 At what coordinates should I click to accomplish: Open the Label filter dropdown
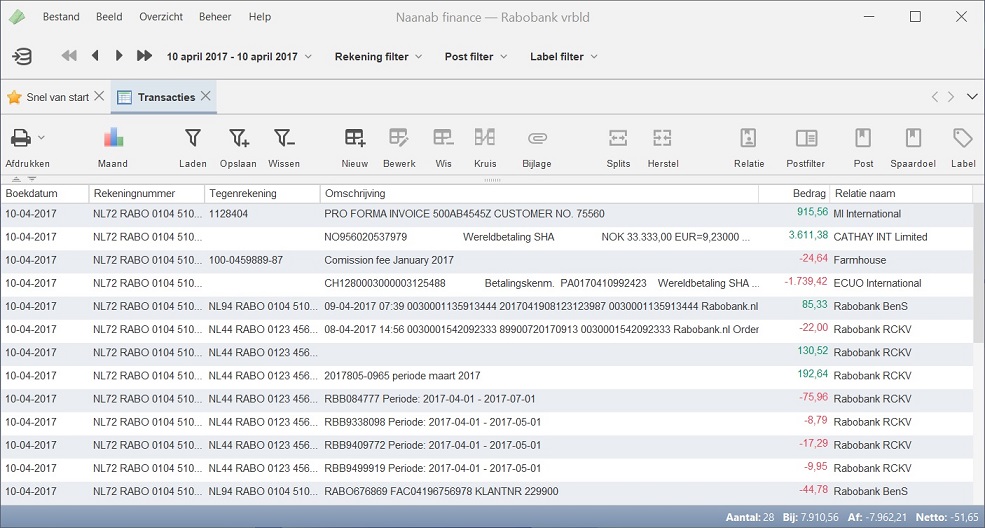point(563,57)
